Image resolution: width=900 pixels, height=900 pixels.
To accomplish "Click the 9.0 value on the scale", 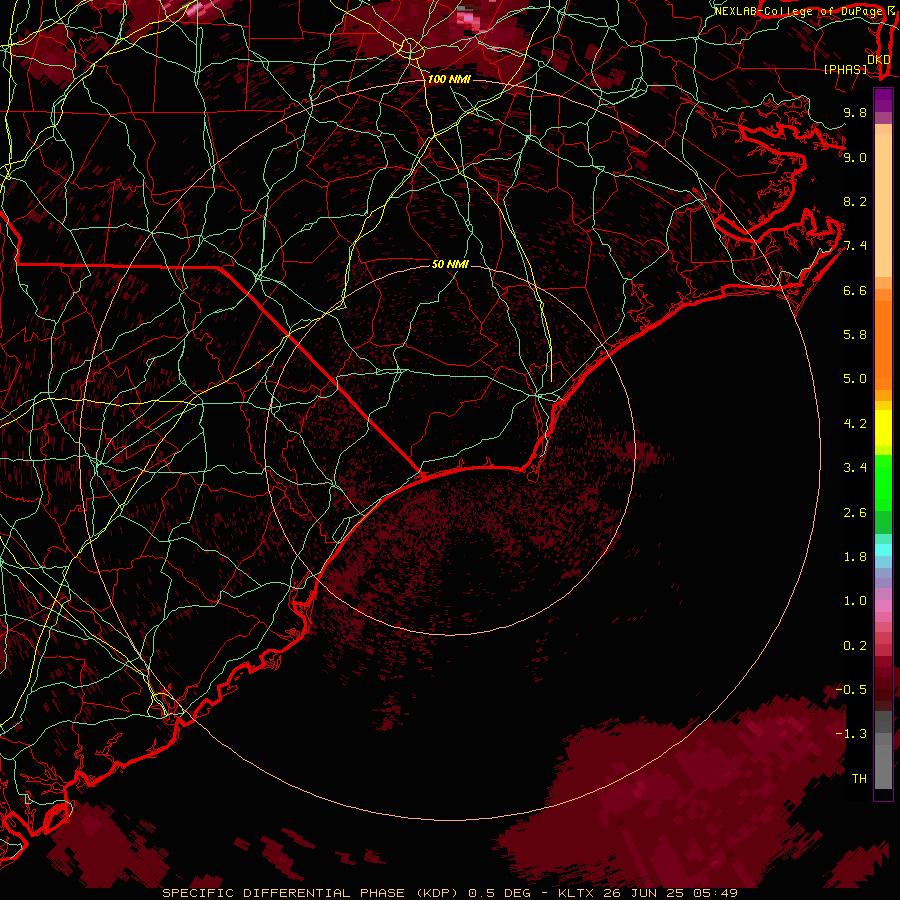I will (855, 157).
